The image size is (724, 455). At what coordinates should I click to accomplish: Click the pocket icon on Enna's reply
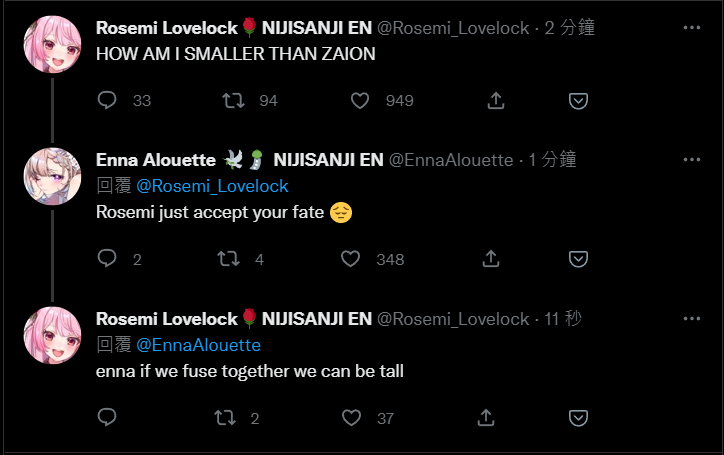click(x=578, y=259)
